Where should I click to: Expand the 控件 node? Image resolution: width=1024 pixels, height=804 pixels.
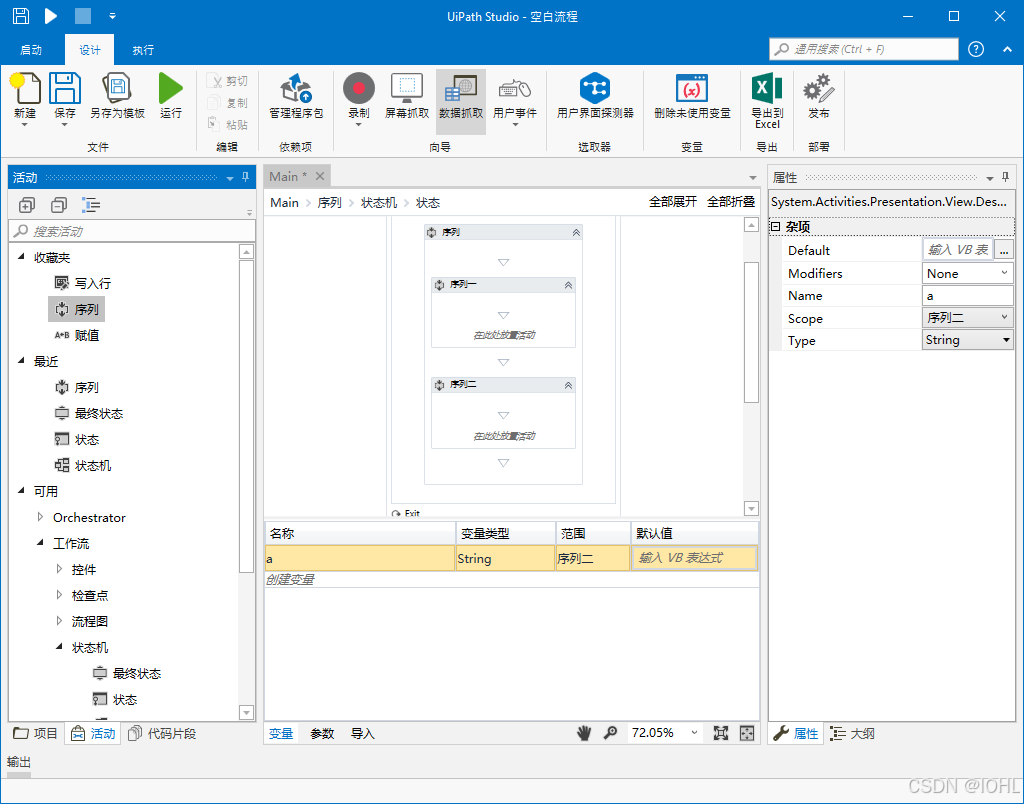pos(59,569)
